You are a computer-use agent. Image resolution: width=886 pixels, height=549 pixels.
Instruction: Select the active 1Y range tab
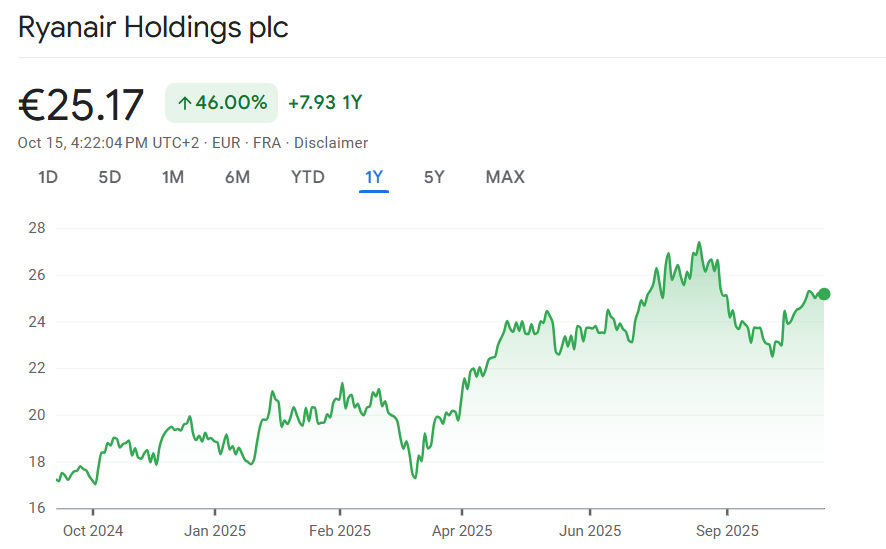374,178
